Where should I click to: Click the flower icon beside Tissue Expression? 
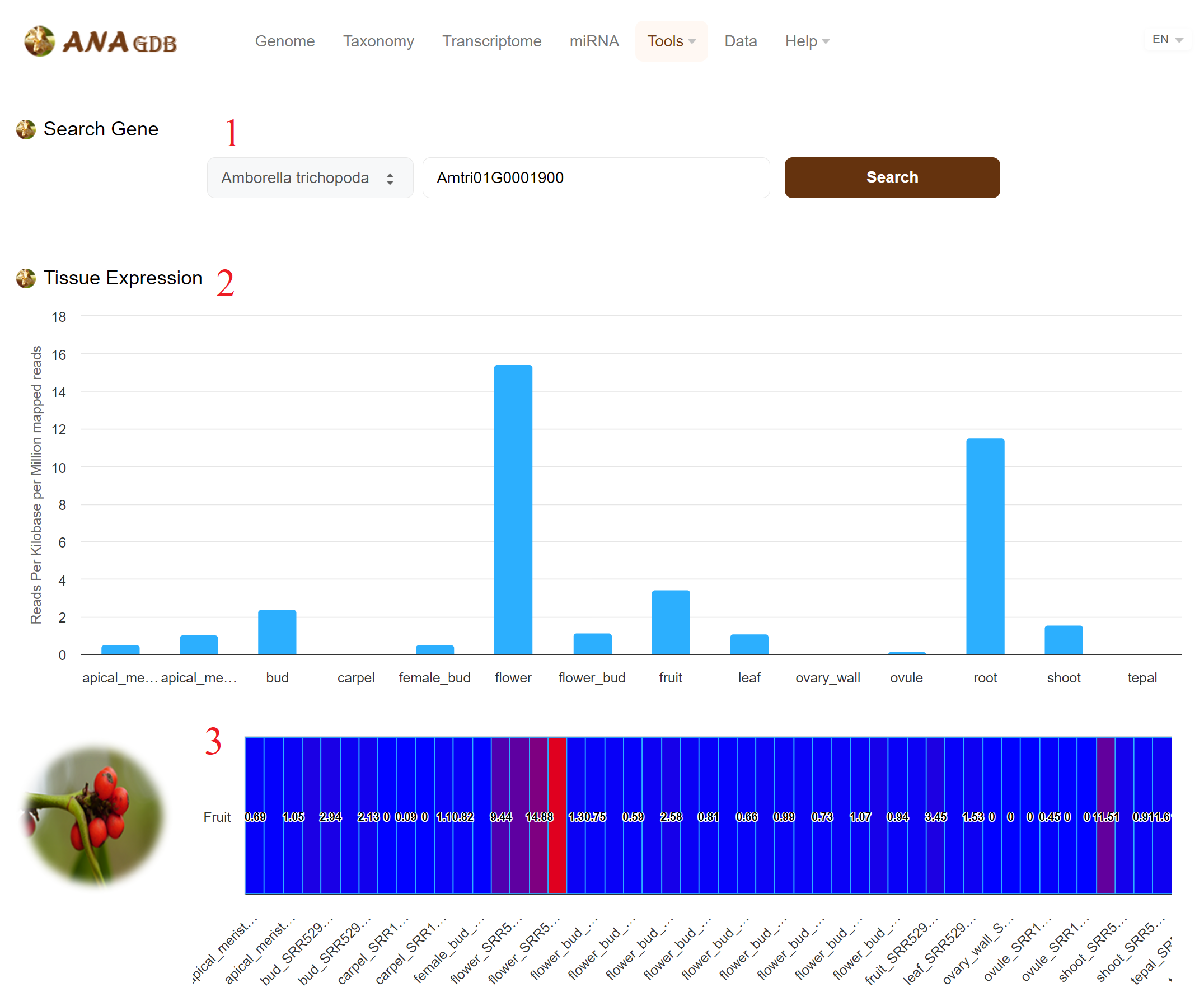coord(26,278)
